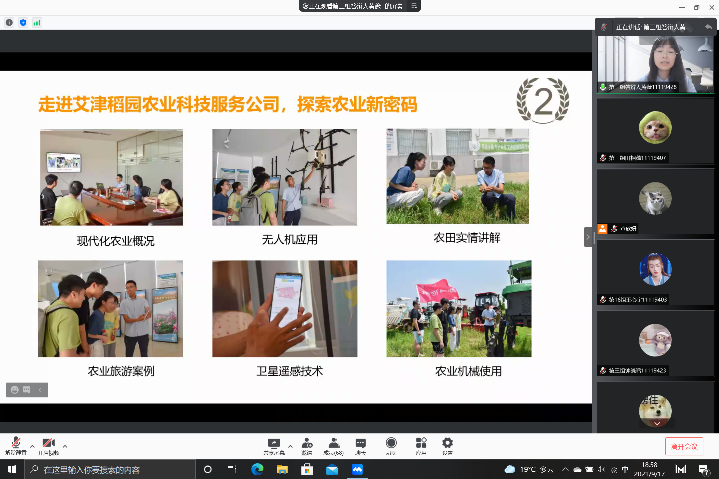The image size is (719, 479).
Task: Open the chat icon in meeting toolbar
Action: (361, 443)
